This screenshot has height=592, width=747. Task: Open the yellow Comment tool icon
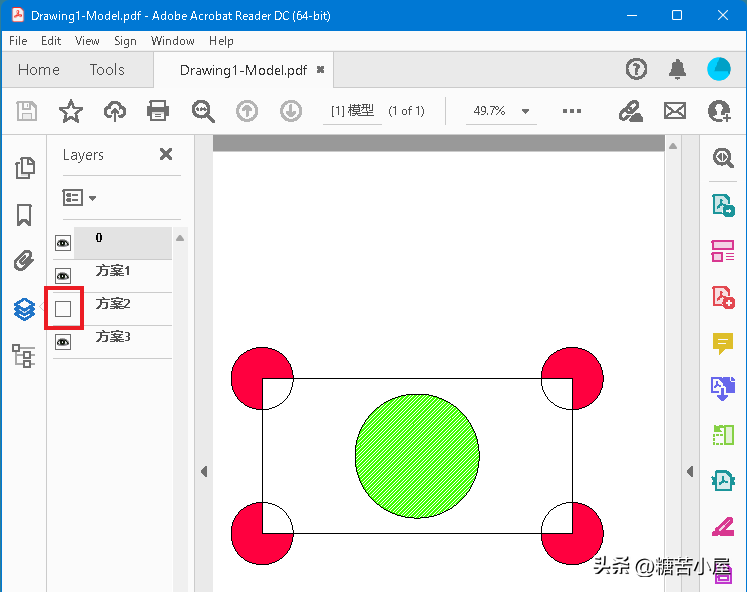coord(723,343)
